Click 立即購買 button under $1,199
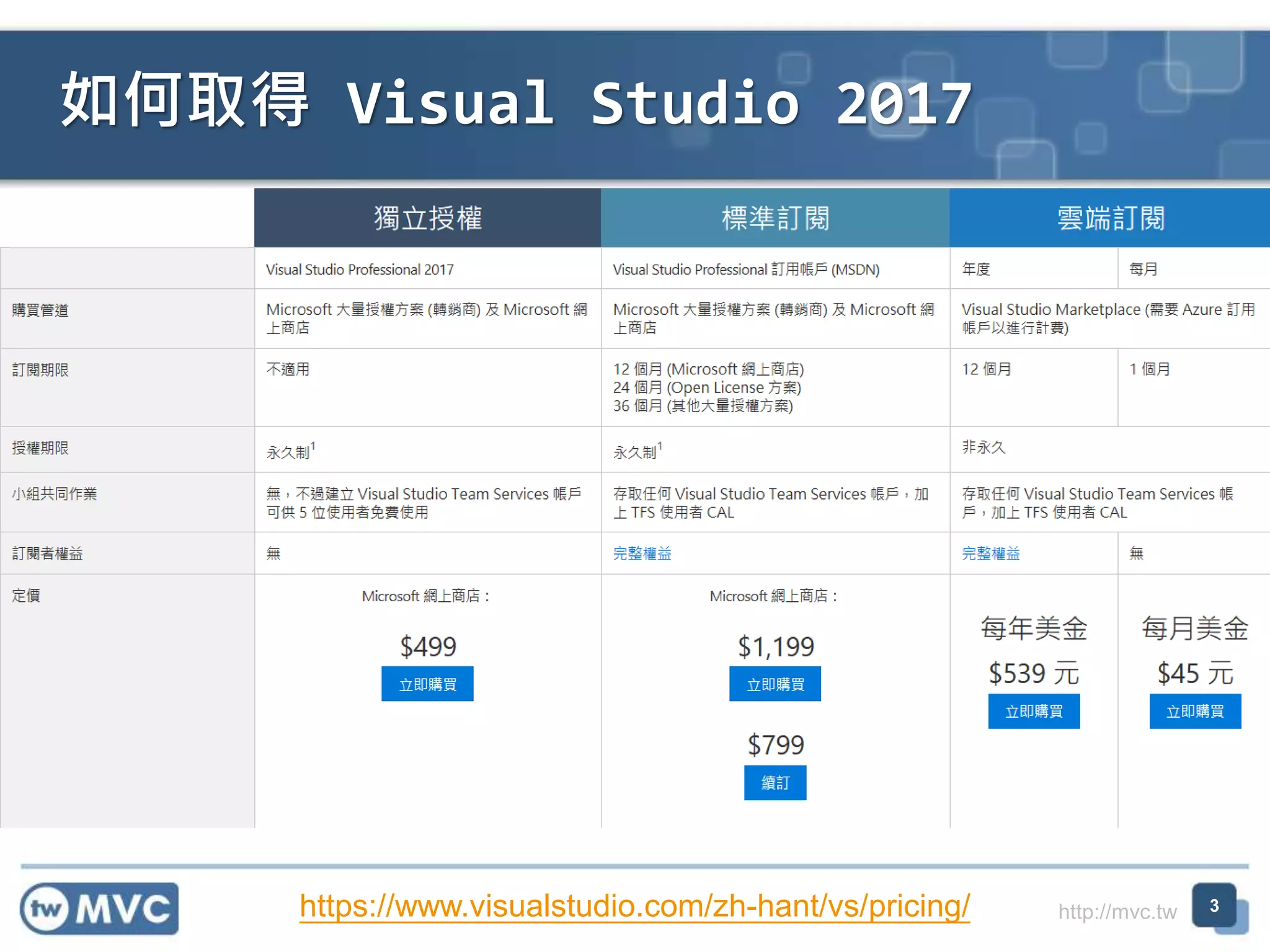The width and height of the screenshot is (1270, 952). (x=775, y=684)
